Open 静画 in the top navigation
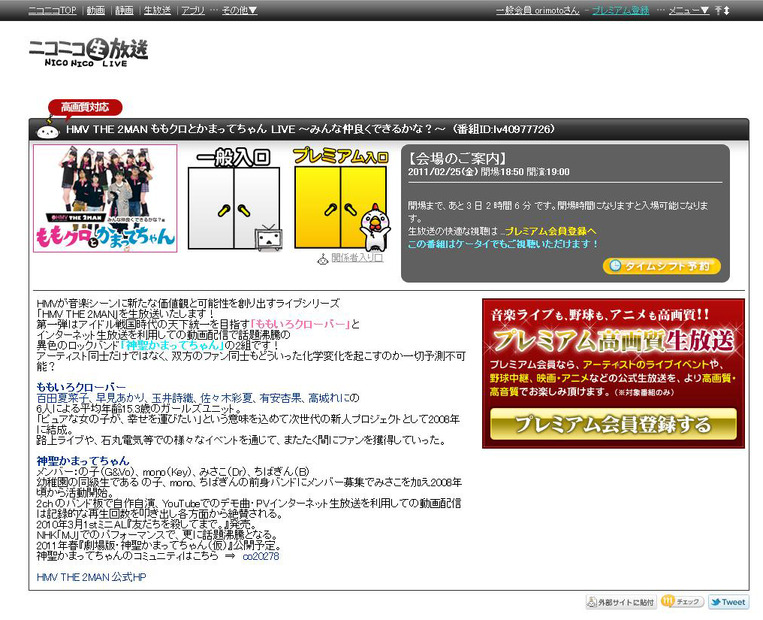This screenshot has width=763, height=620. point(124,10)
